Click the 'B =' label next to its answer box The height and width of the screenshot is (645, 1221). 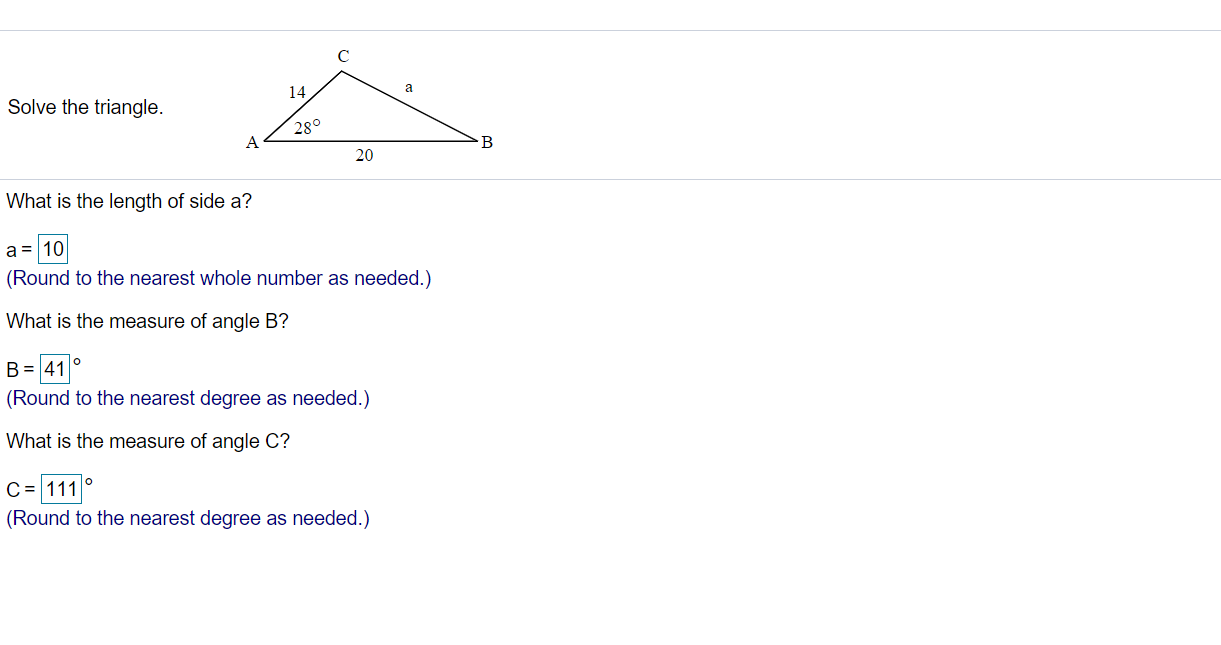pos(19,368)
